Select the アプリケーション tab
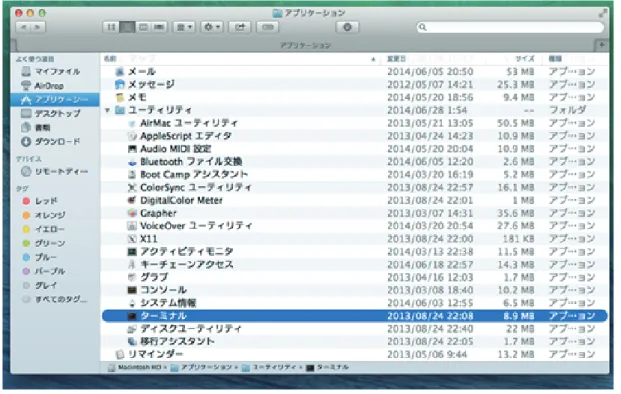 pyautogui.click(x=305, y=45)
